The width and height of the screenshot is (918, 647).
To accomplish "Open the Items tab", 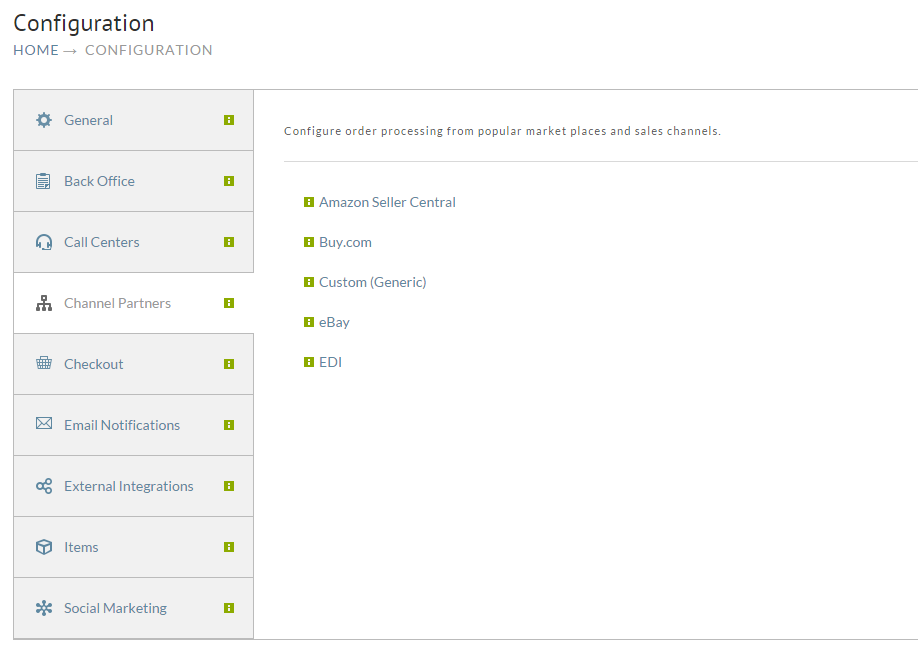I will point(133,547).
